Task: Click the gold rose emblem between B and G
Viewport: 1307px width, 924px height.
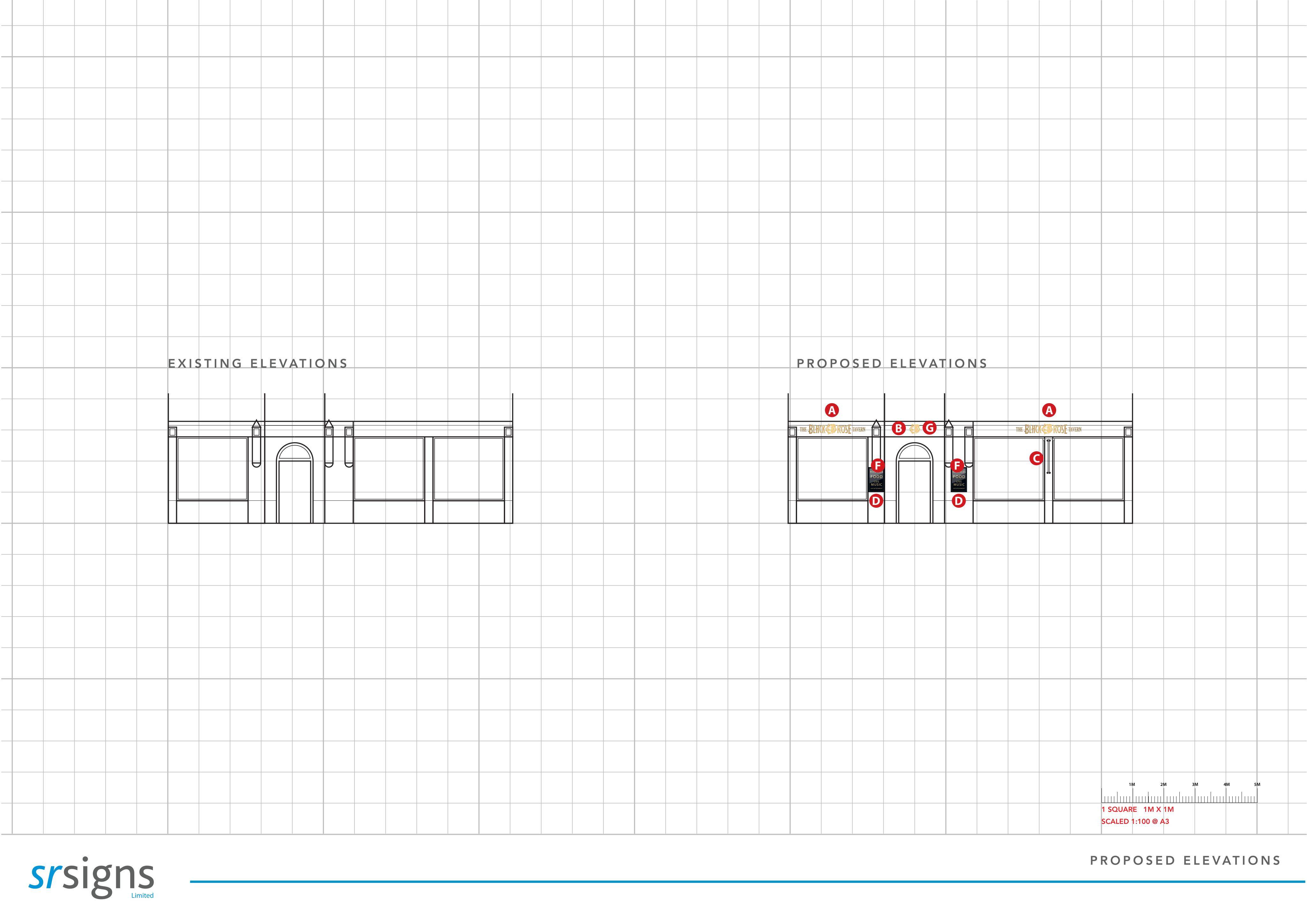Action: [914, 428]
